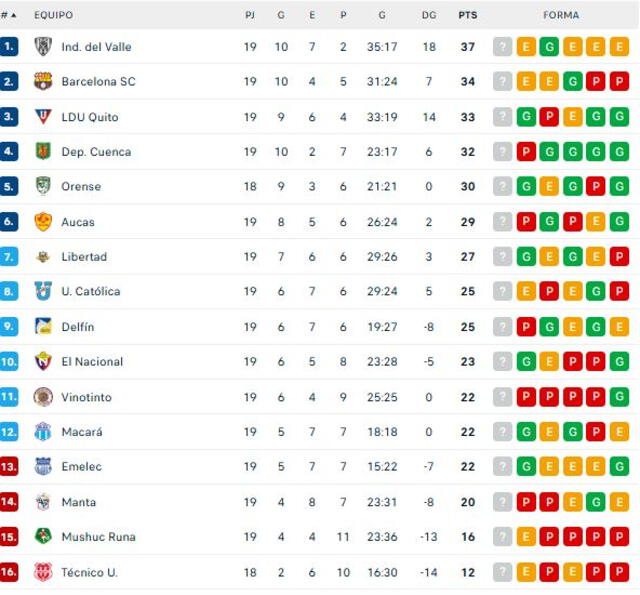640x595 pixels.
Task: Sort table by the # rank column
Action: pyautogui.click(x=9, y=15)
